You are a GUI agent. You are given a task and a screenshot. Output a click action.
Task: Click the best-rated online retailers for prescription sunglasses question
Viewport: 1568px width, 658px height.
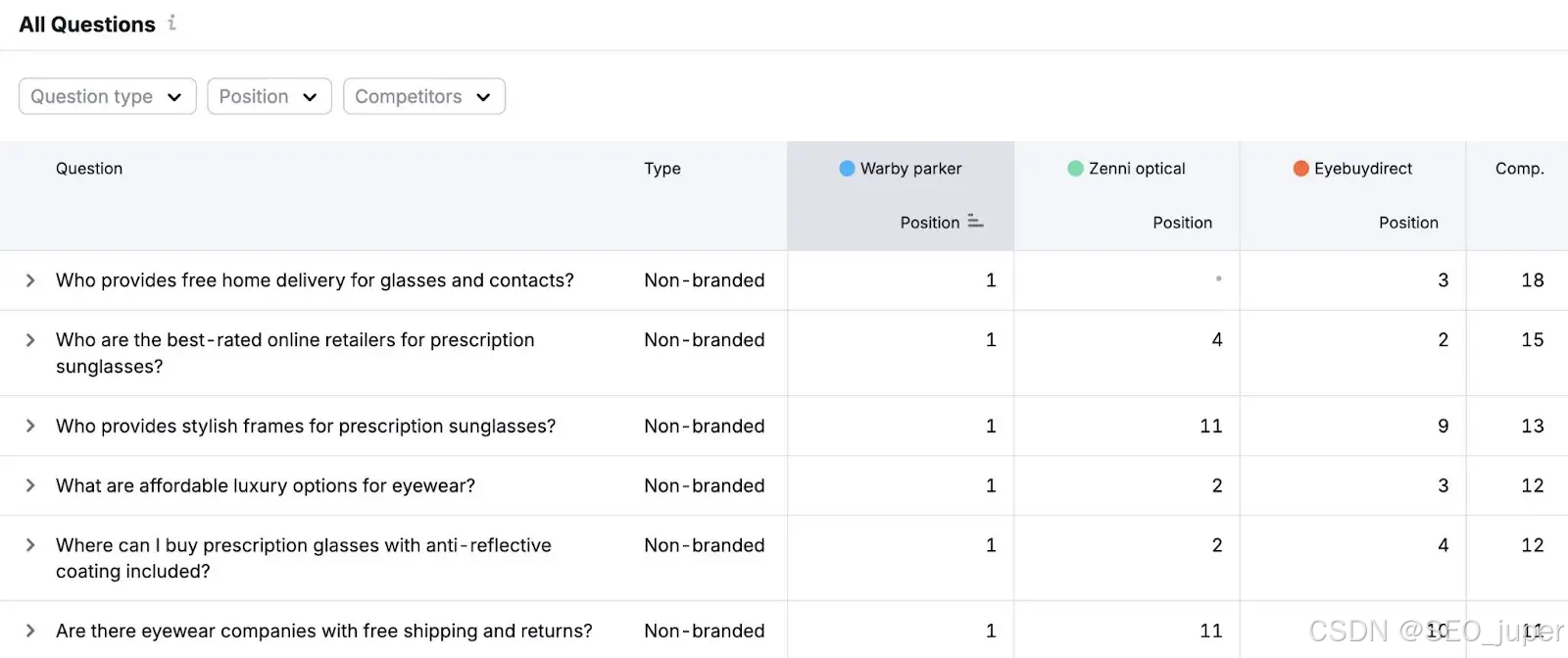295,353
